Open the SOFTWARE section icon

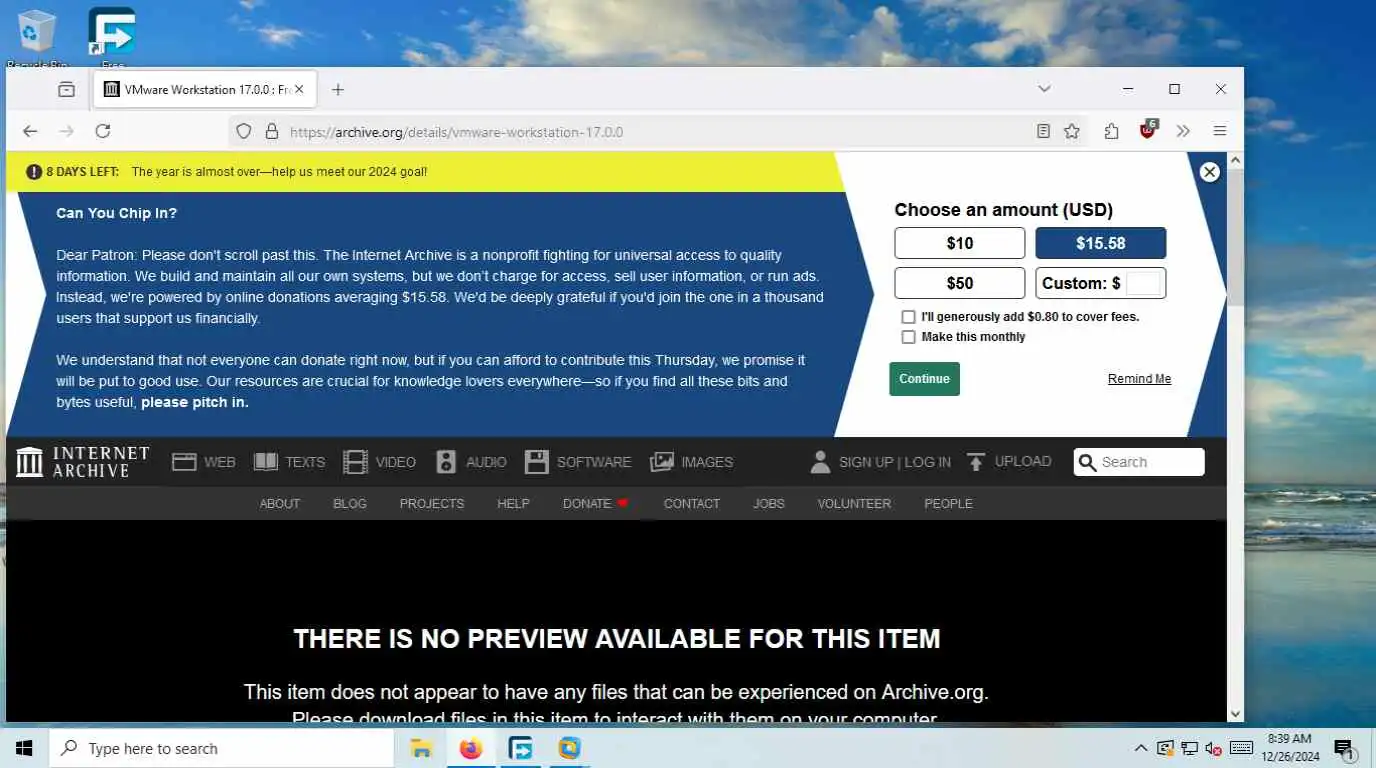pos(537,462)
